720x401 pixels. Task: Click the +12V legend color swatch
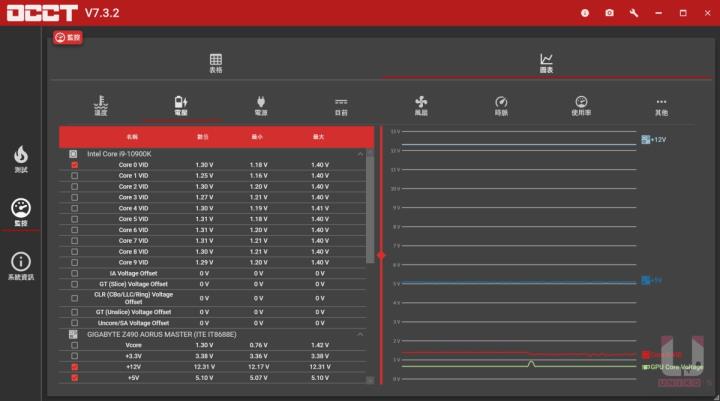tap(645, 140)
